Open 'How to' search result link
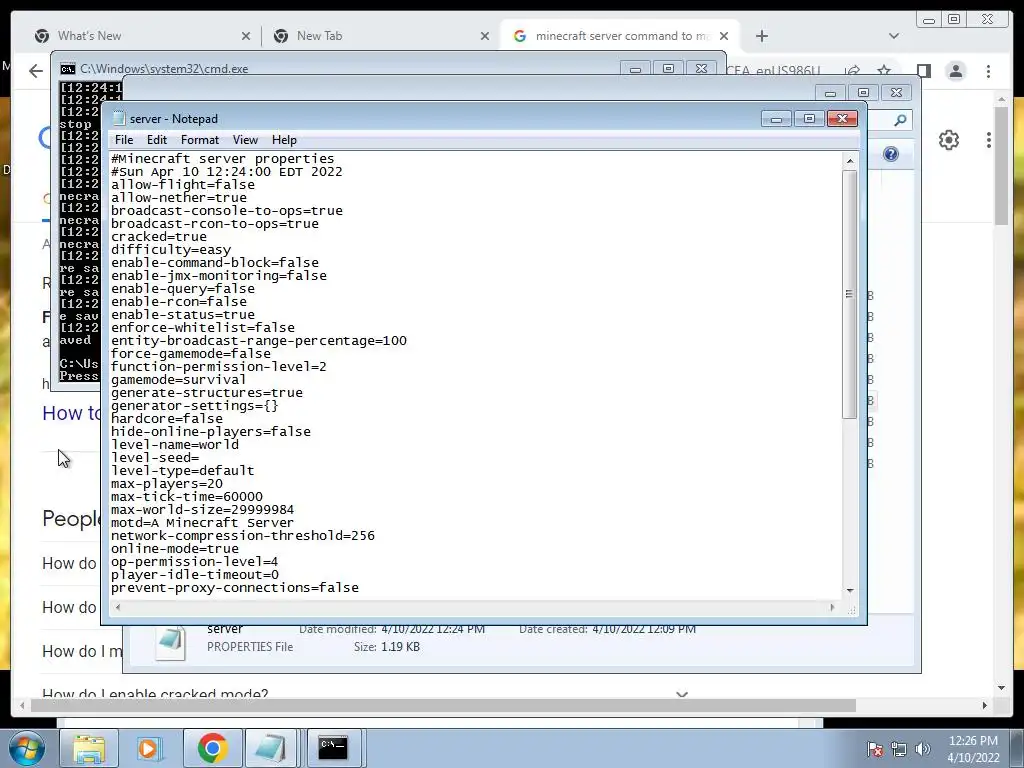The image size is (1024, 768). pyautogui.click(x=72, y=413)
